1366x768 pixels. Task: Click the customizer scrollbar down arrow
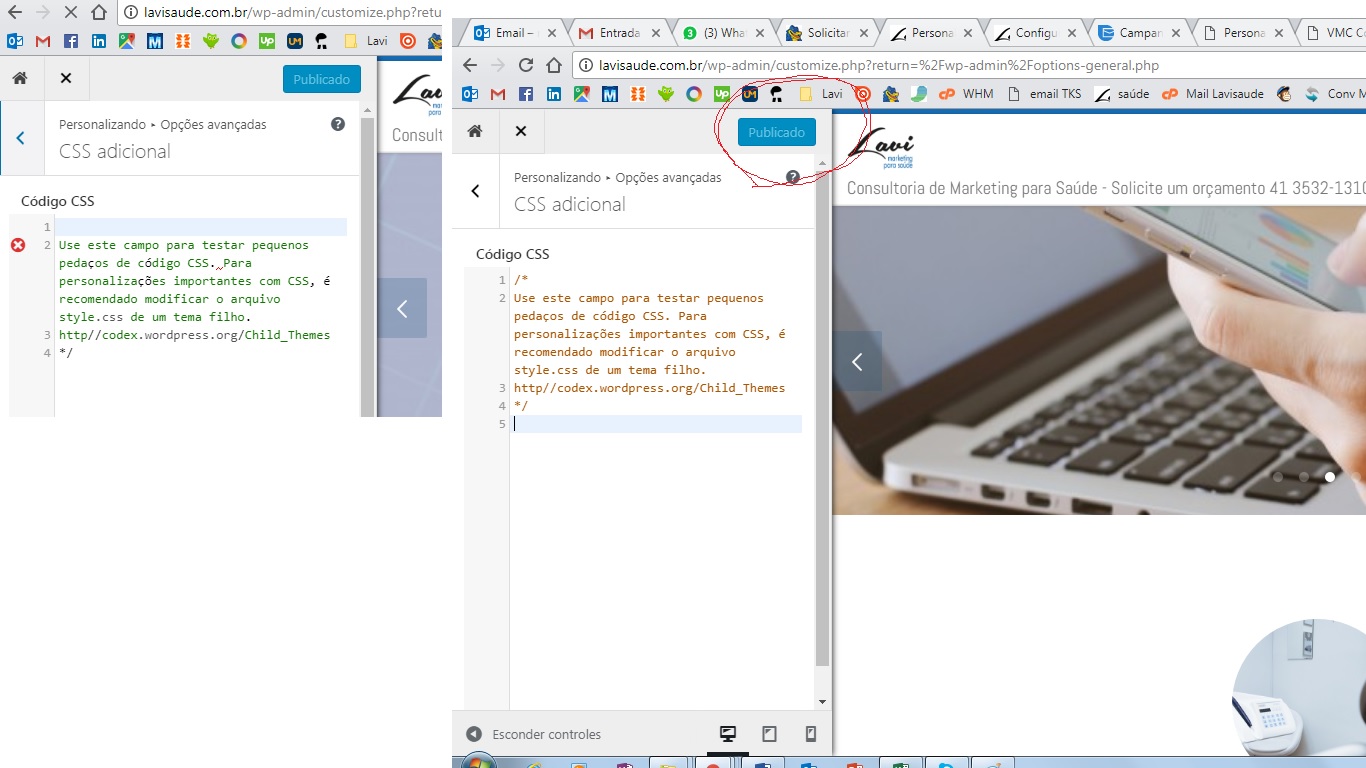pyautogui.click(x=822, y=702)
